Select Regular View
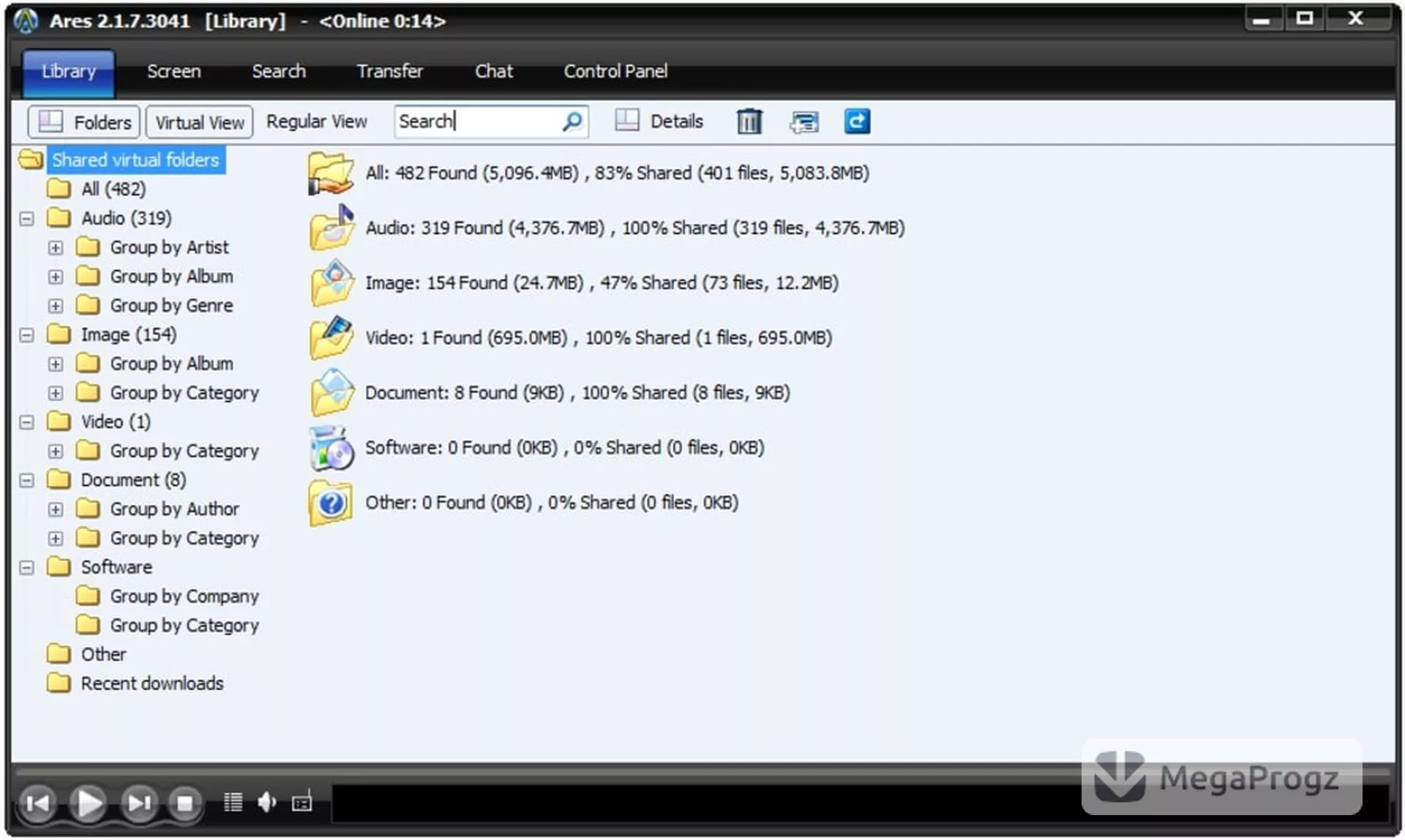The image size is (1405, 840). (x=316, y=121)
